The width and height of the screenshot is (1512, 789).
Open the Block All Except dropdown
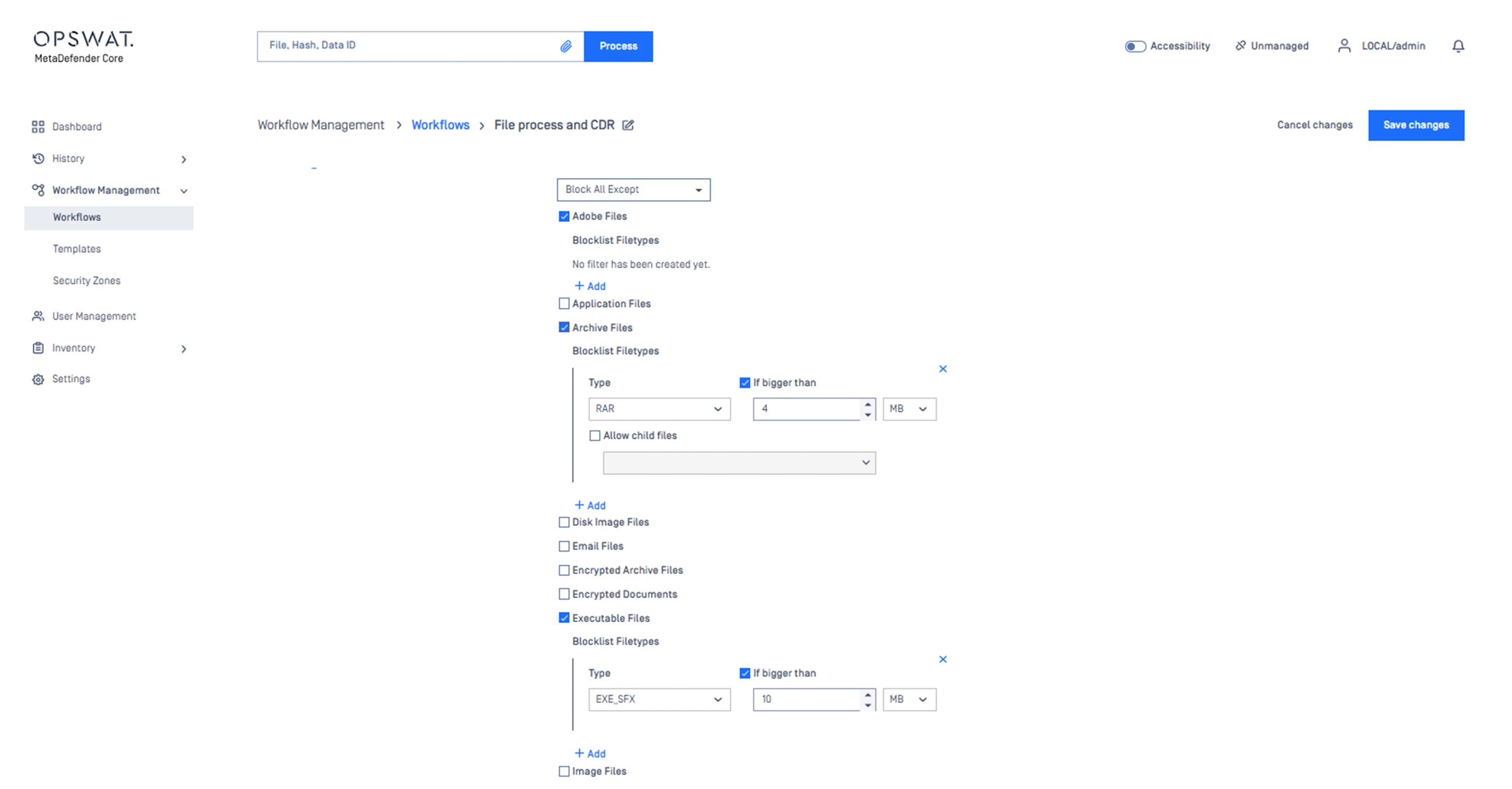[633, 190]
